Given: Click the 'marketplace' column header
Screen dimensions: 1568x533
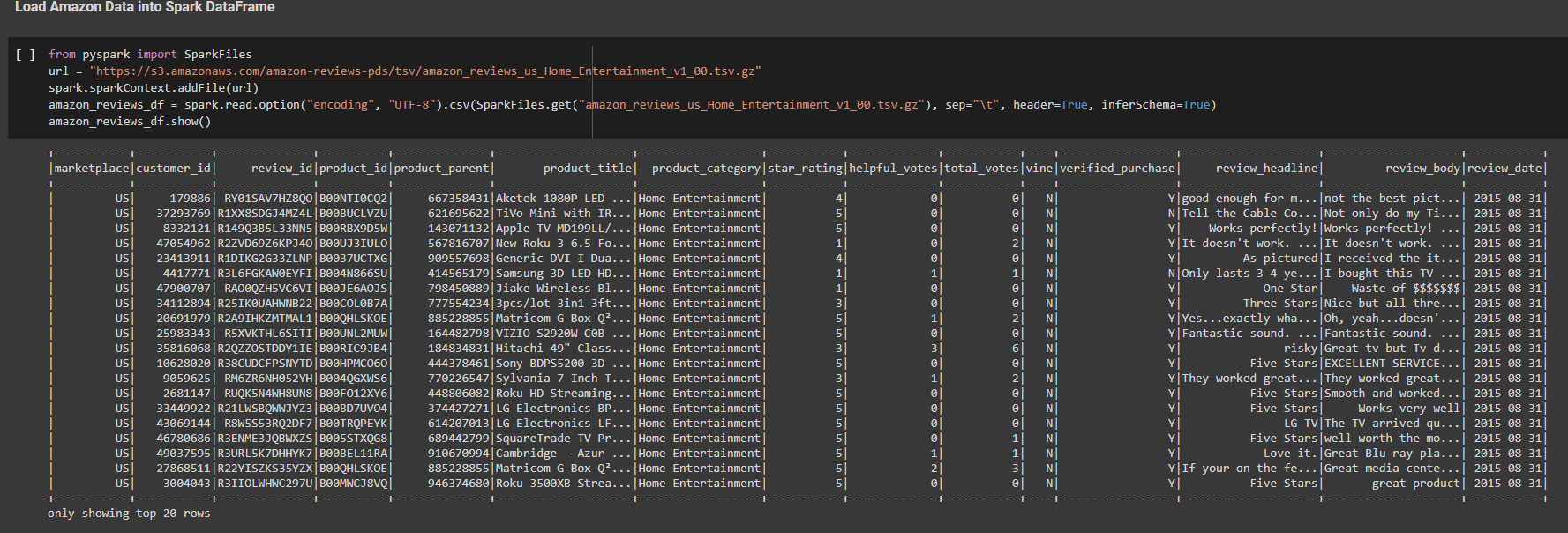Looking at the screenshot, I should pos(92,169).
